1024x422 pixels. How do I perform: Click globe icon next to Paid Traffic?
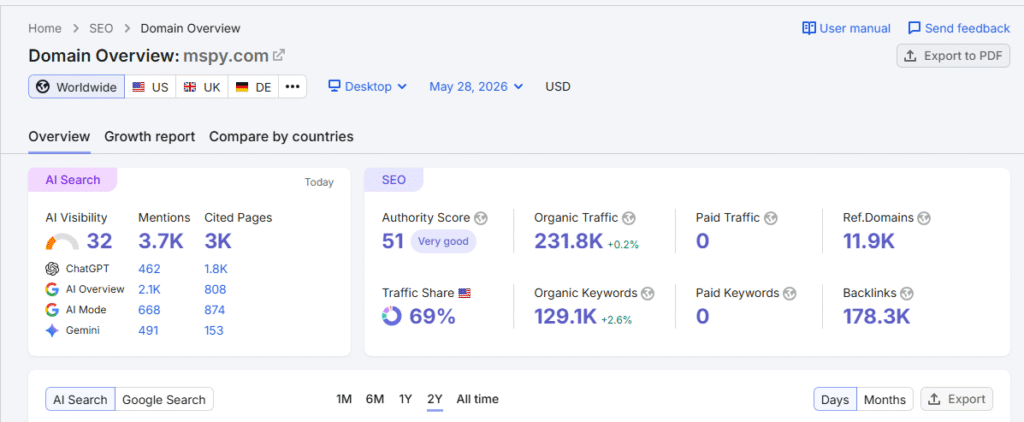click(771, 218)
